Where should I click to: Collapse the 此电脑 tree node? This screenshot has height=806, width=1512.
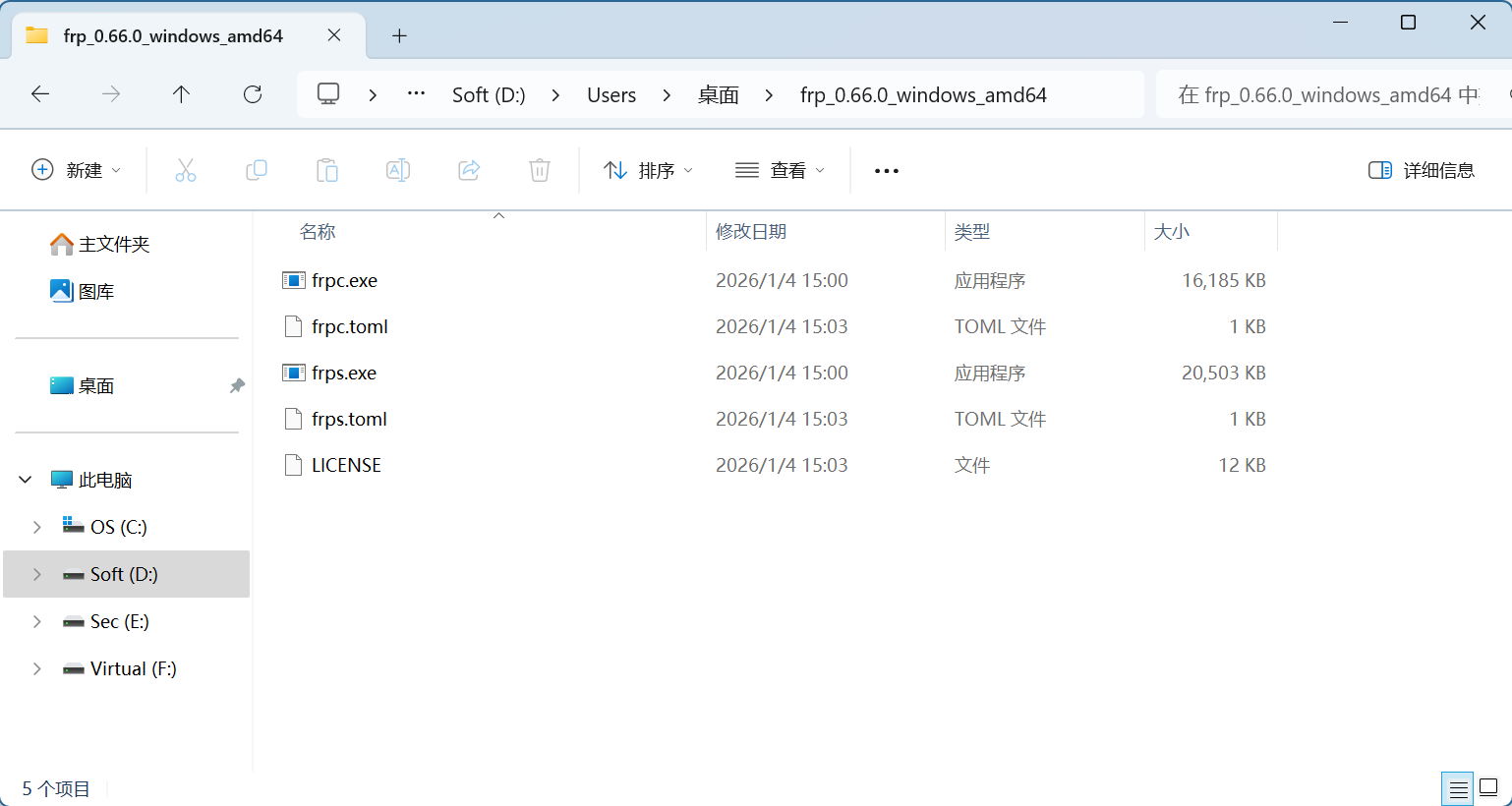[26, 480]
